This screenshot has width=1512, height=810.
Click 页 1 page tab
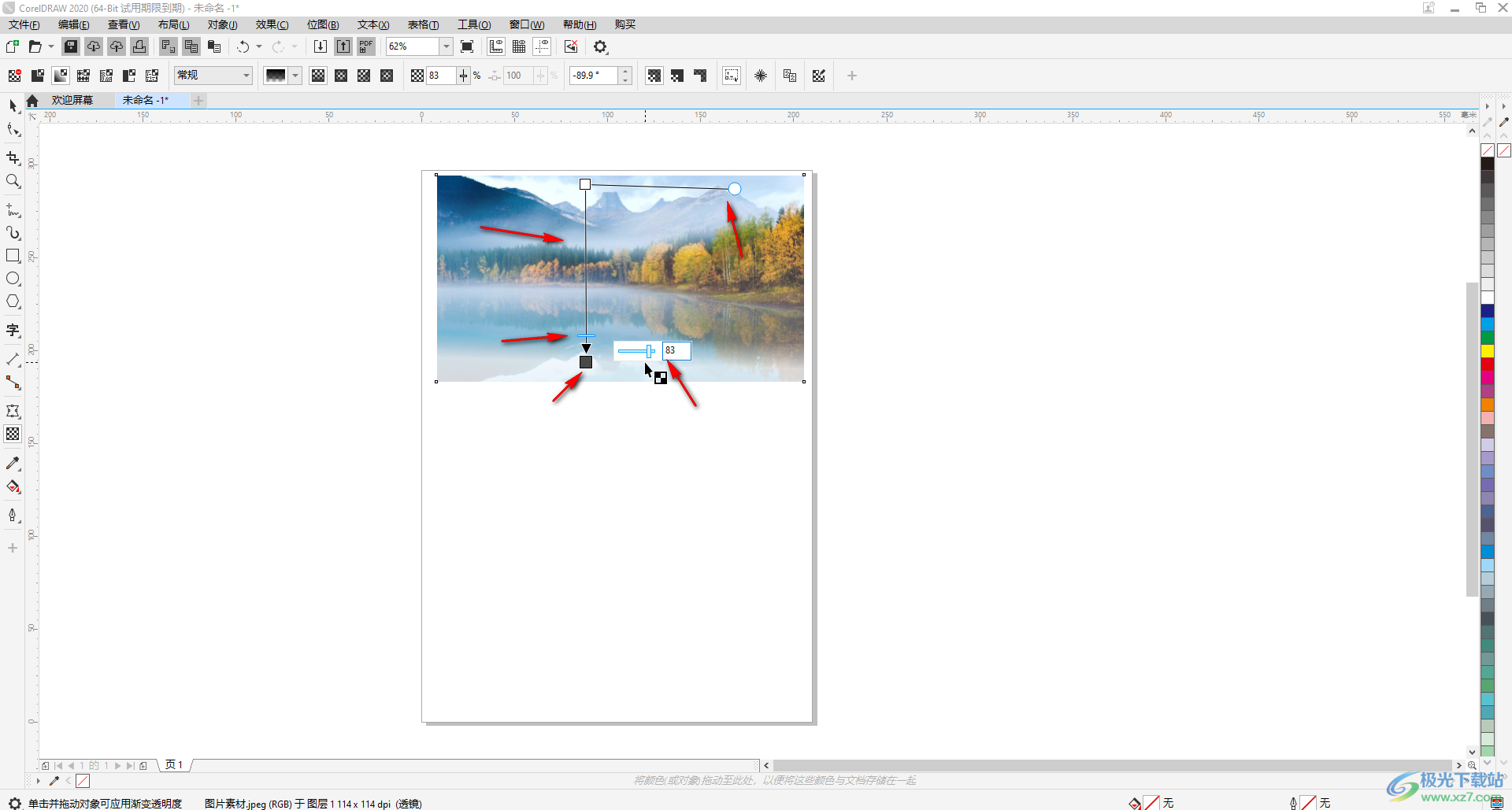(174, 765)
